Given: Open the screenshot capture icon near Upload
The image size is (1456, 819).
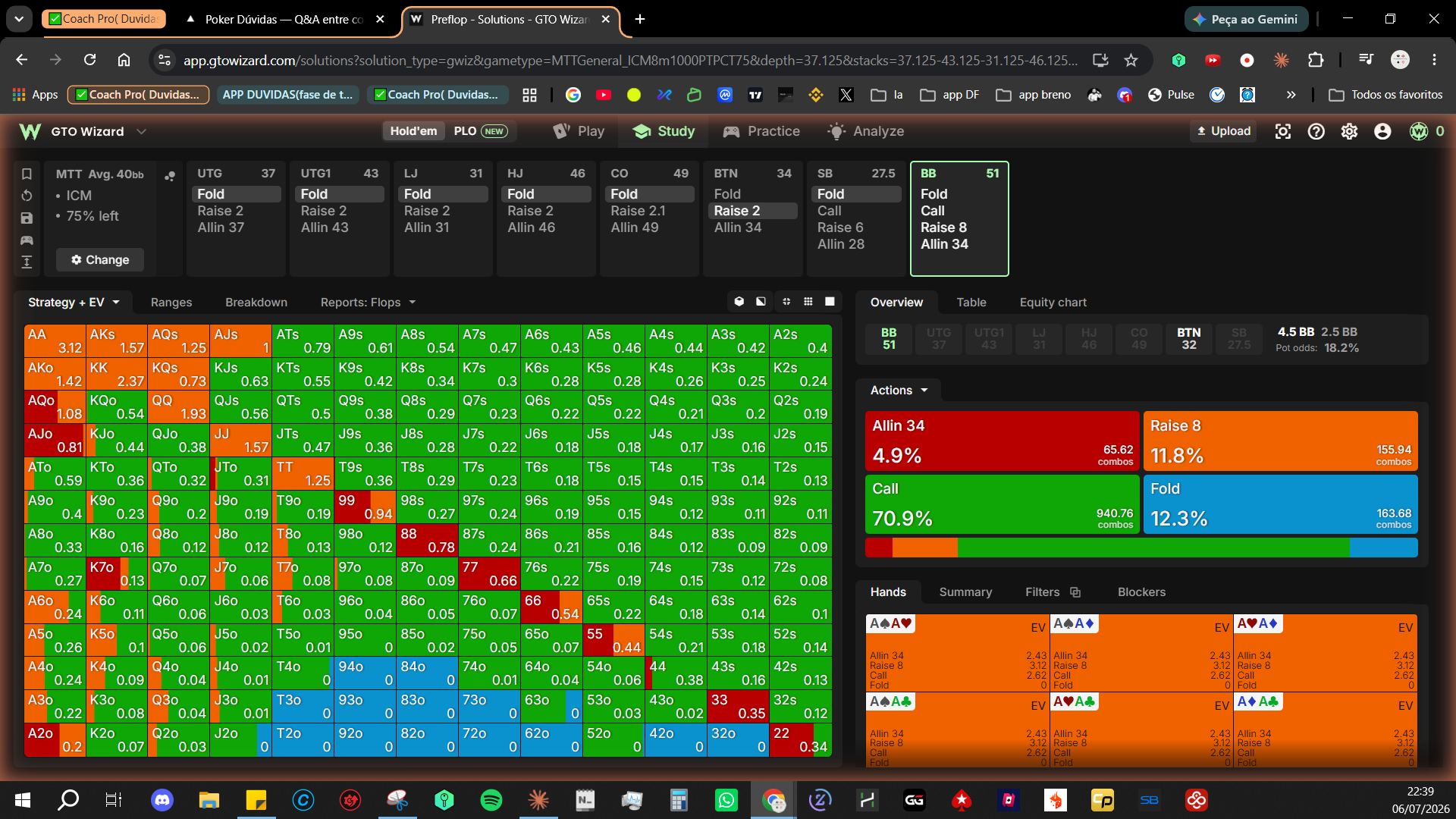Looking at the screenshot, I should [x=1282, y=131].
